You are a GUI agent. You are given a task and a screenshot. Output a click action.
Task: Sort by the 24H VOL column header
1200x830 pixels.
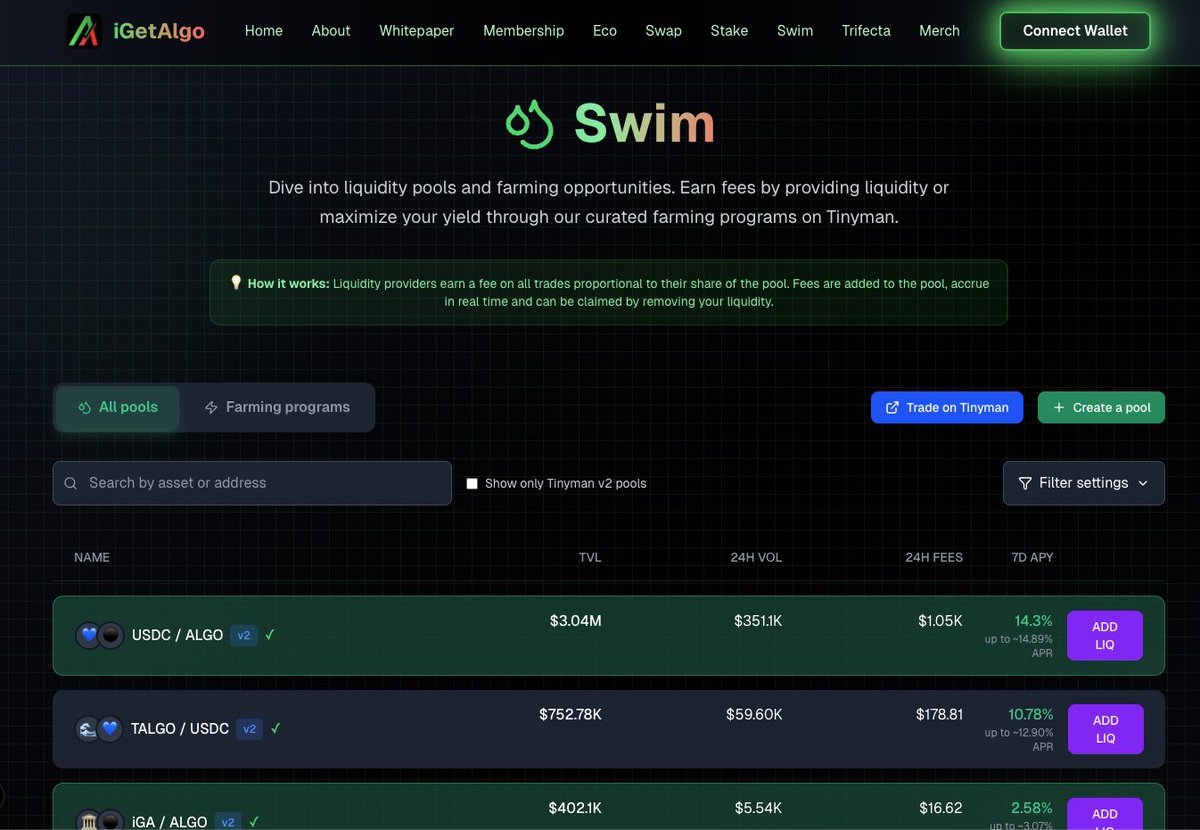[756, 557]
